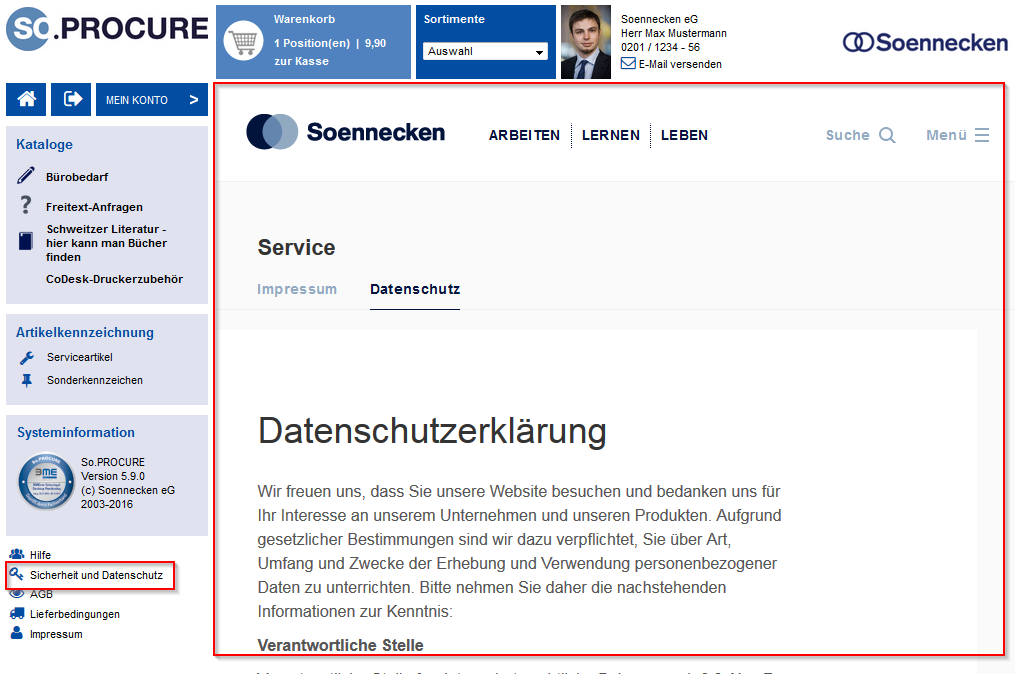This screenshot has width=1015, height=674.
Task: Open Schweitzer Literatur catalog link
Action: coord(106,243)
